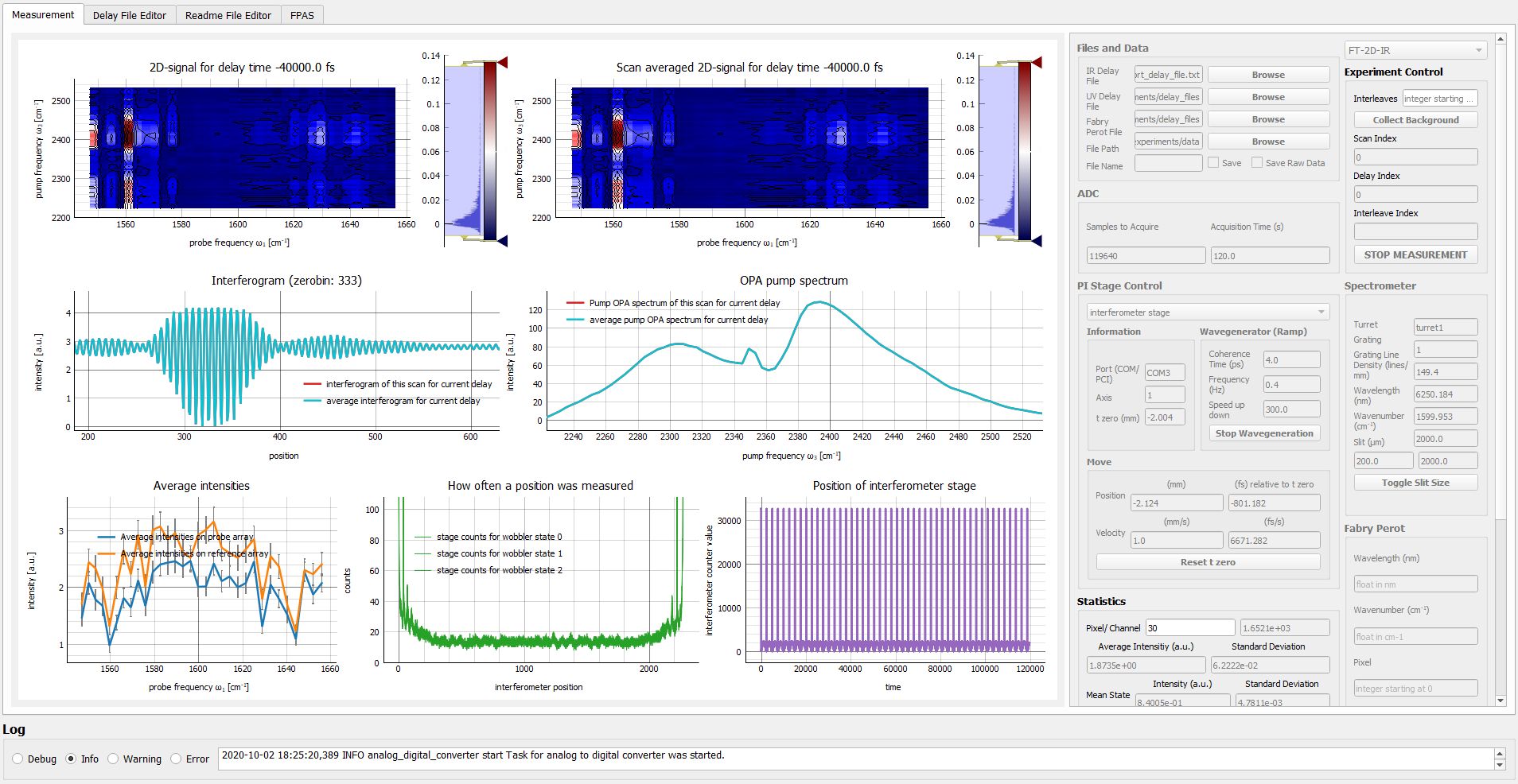This screenshot has width=1518, height=784.
Task: Select the Error log level
Action: pyautogui.click(x=176, y=759)
